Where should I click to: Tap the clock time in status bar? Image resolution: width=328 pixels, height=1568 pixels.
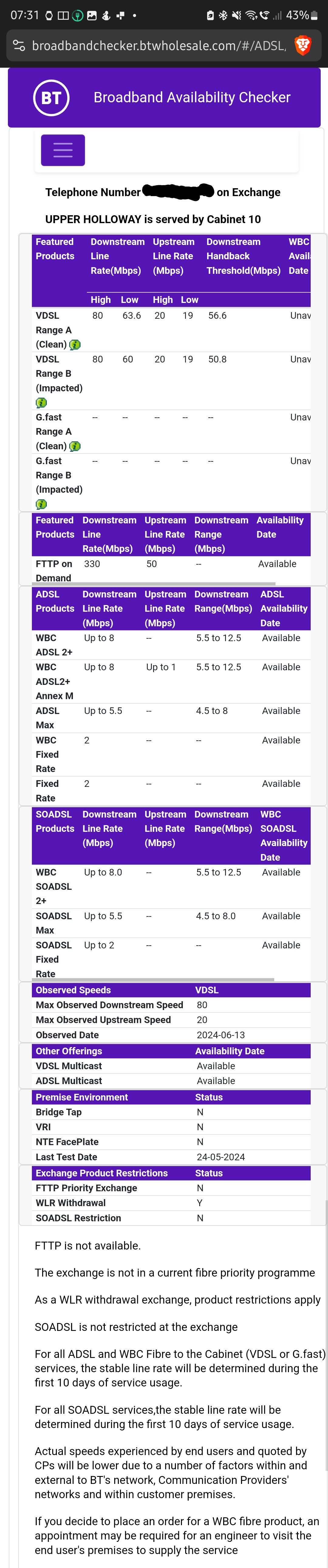point(24,15)
